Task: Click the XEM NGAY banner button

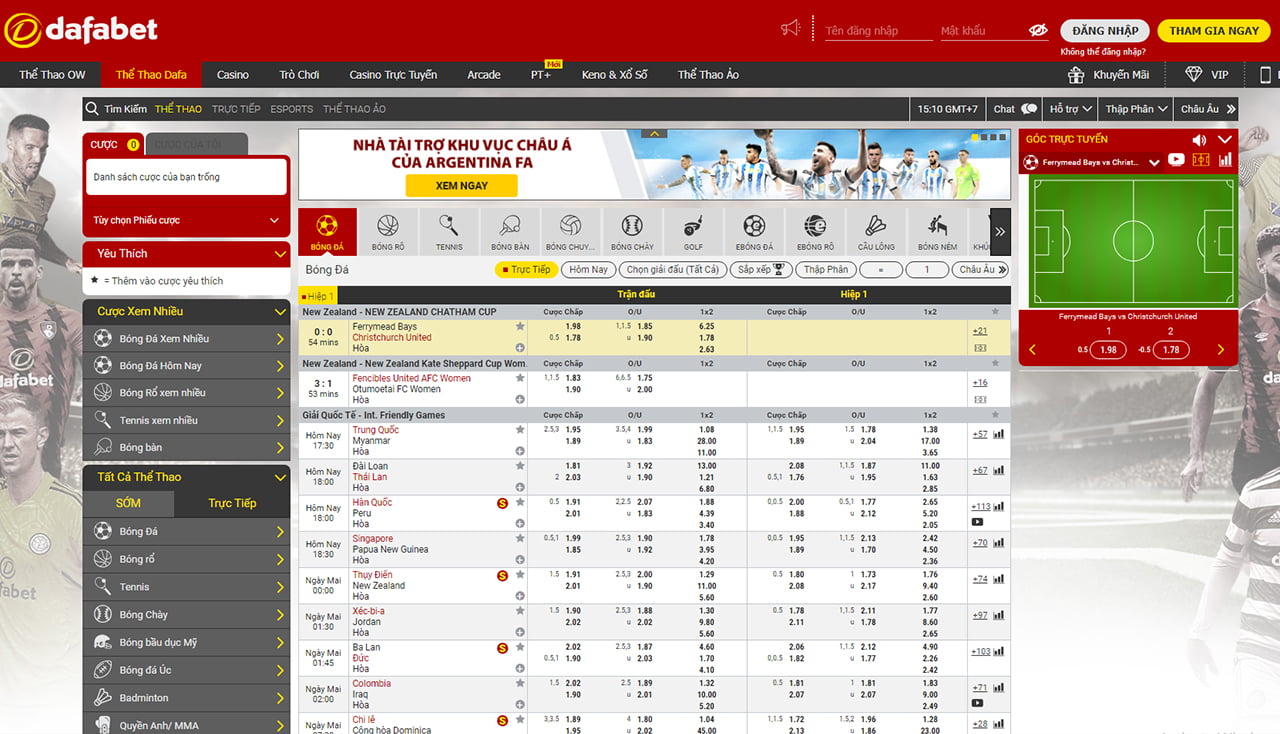Action: point(461,185)
